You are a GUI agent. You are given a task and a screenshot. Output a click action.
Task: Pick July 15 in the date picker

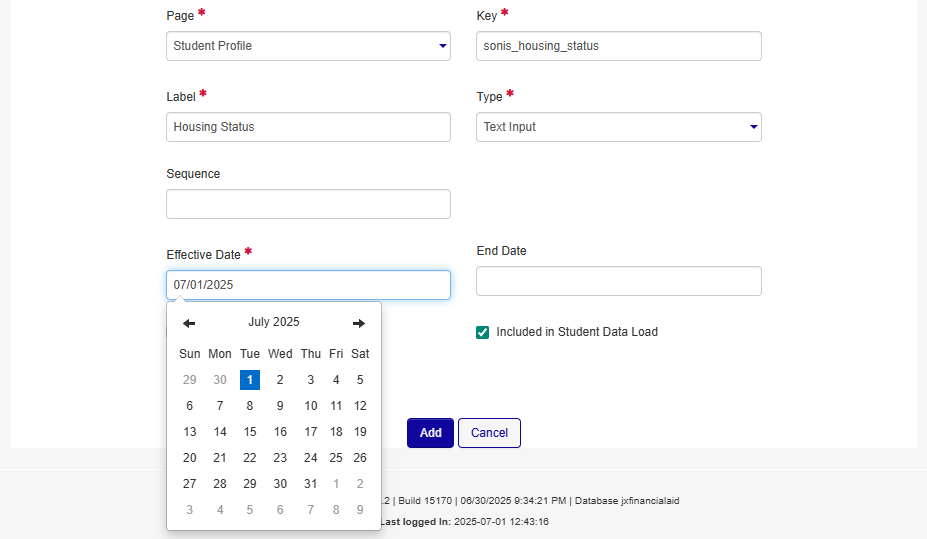[250, 432]
